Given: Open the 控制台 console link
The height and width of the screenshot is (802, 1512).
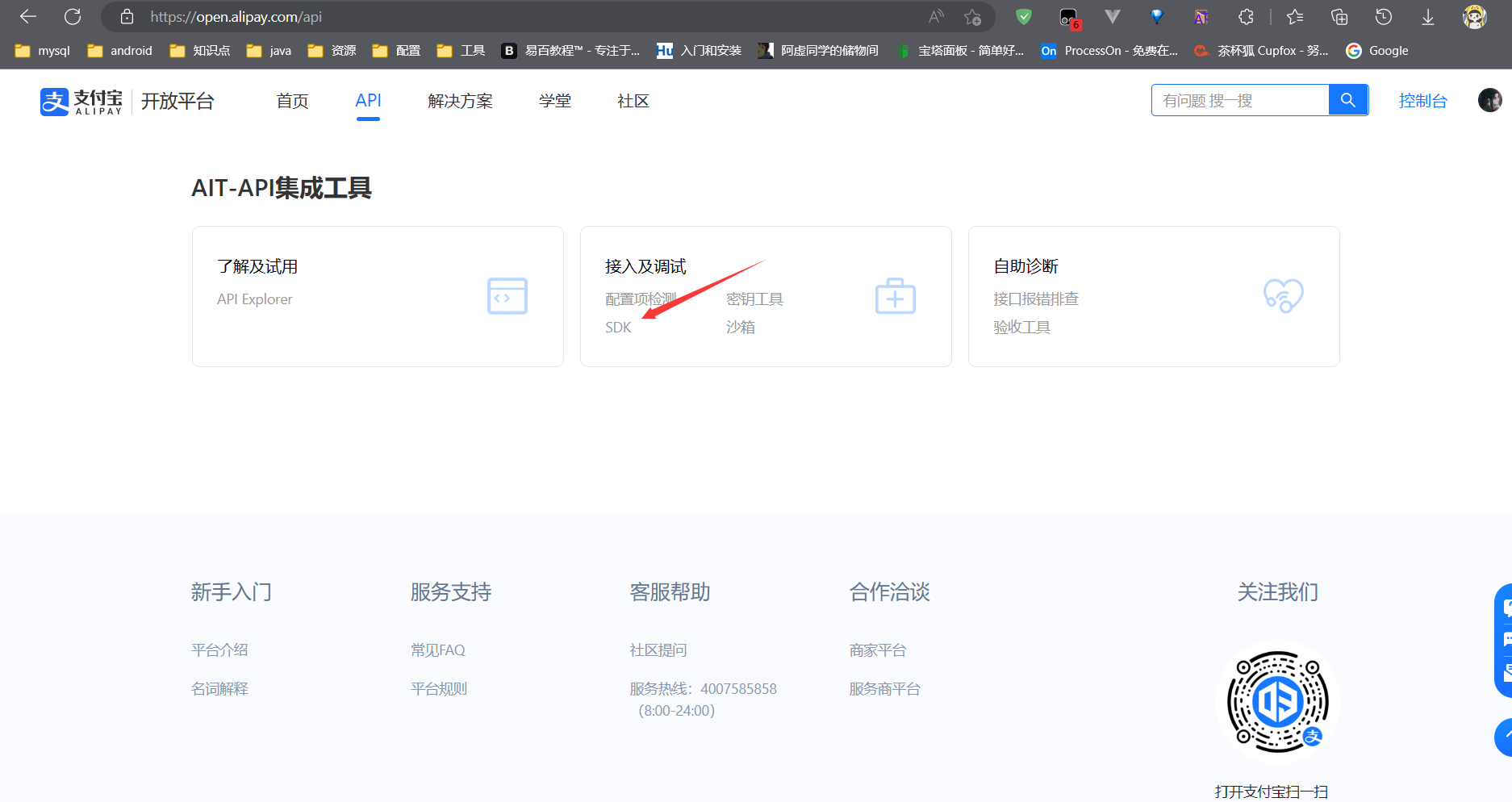Looking at the screenshot, I should click(x=1423, y=101).
